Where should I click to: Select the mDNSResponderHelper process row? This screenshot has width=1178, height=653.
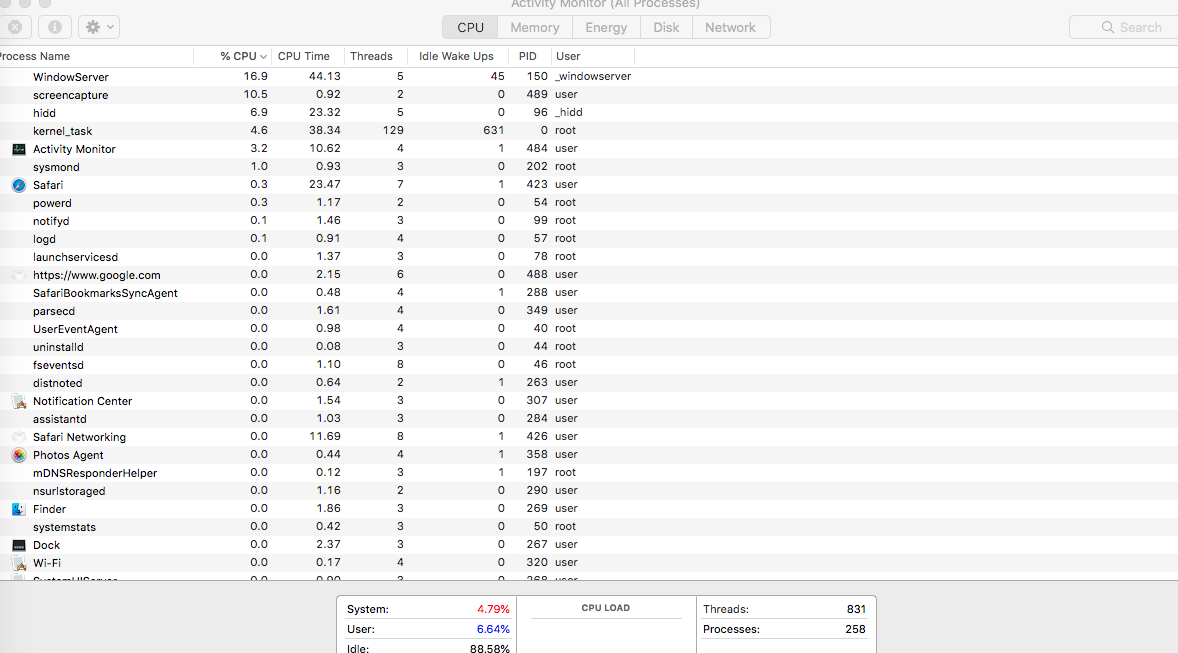coord(589,473)
